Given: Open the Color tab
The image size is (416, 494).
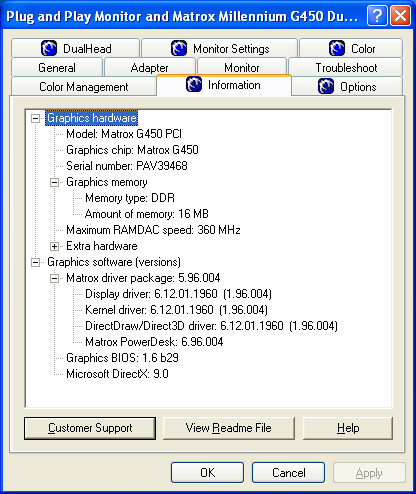Looking at the screenshot, I should [351, 48].
